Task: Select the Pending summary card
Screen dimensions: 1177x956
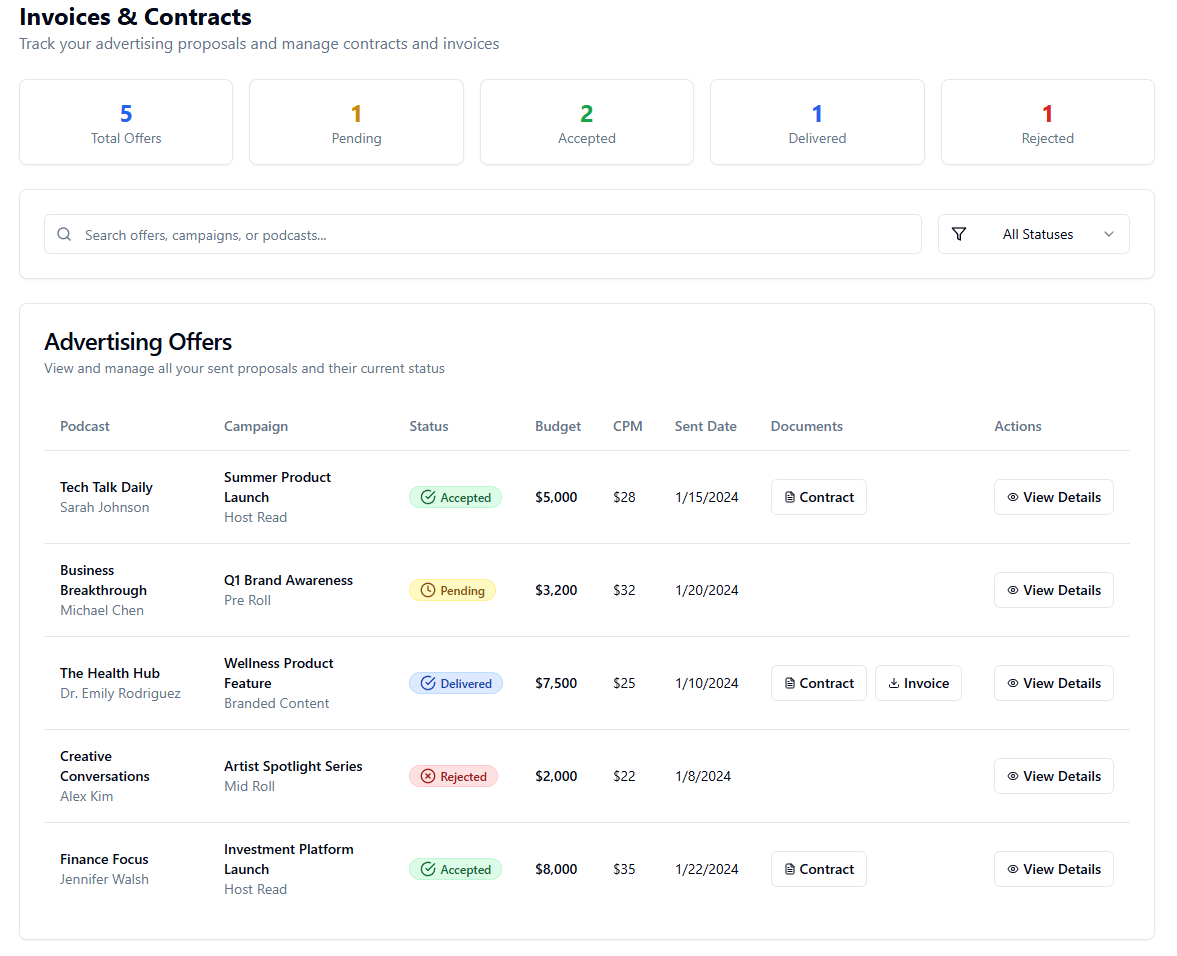Action: coord(356,122)
